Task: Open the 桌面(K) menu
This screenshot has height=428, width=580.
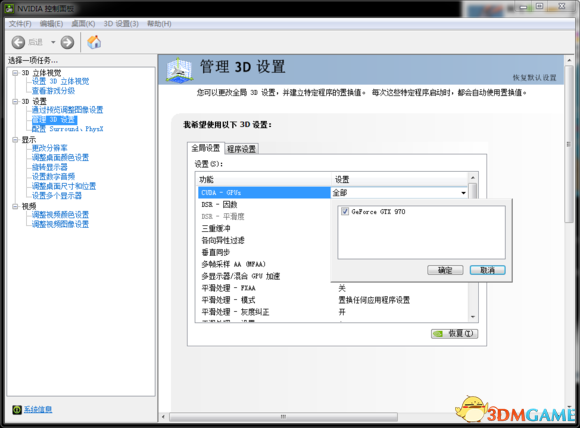Action: click(83, 24)
